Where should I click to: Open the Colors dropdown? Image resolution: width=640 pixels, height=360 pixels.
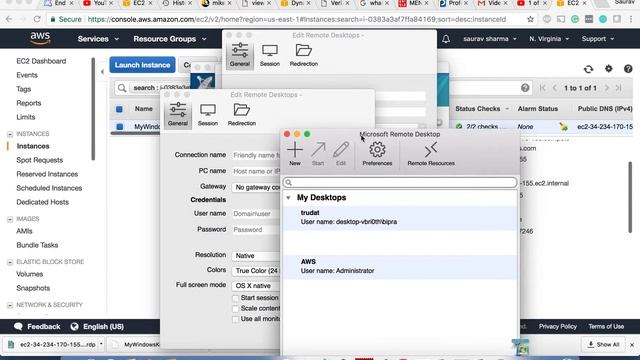click(256, 271)
